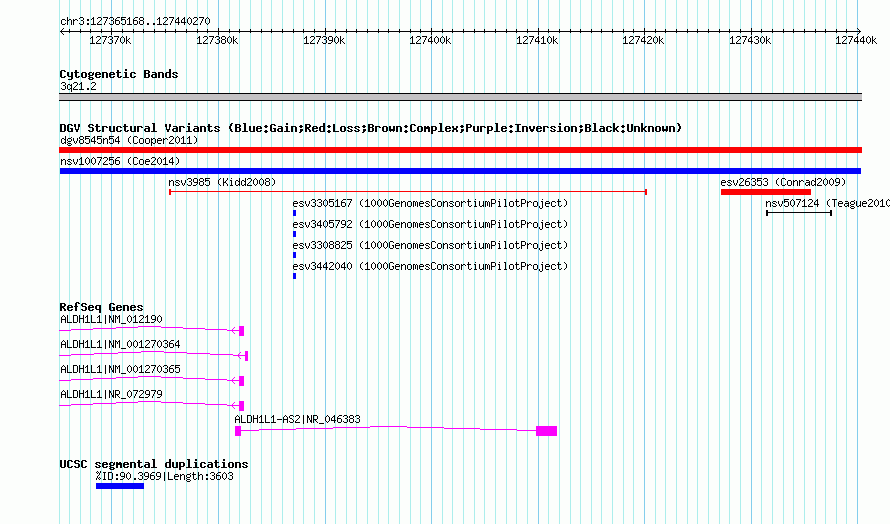Click the ALDH1L1|NM_001270365 transcript exon block
Viewport: 890px width, 524px height.
coord(241,381)
